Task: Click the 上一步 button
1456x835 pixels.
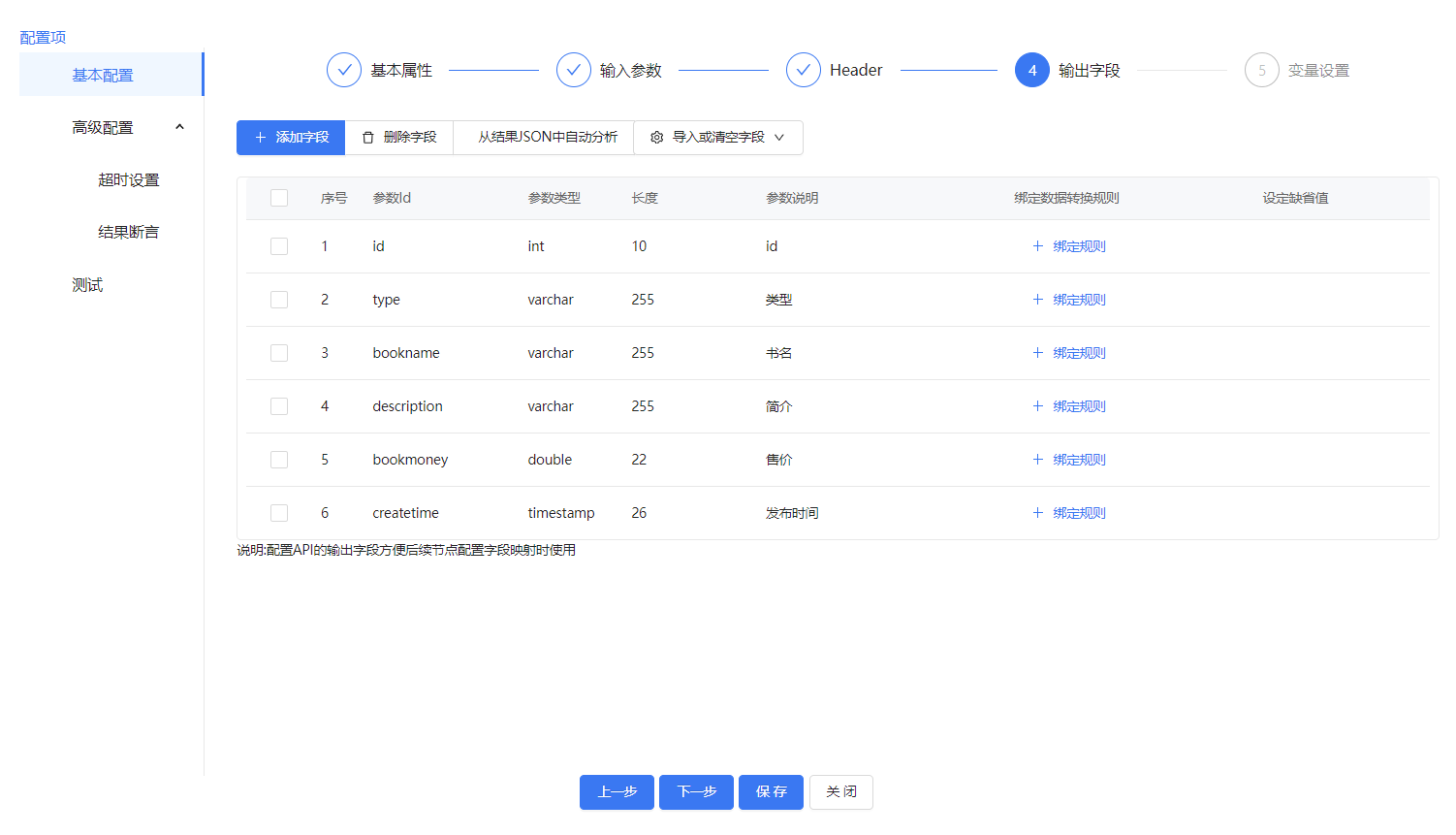Action: tap(617, 792)
